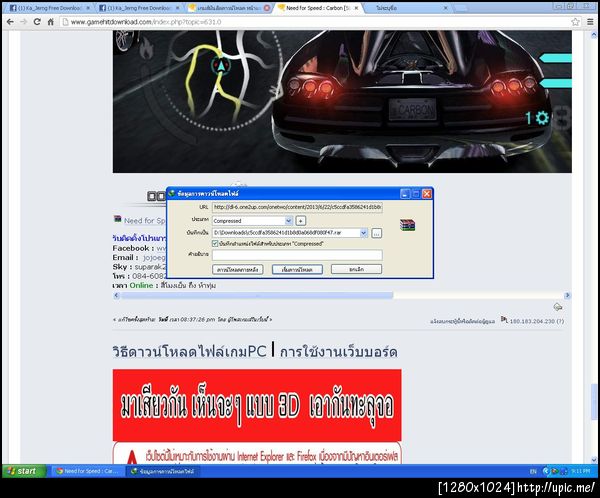Open the webboard usage guide link
This screenshot has height=498, width=600.
[x=339, y=351]
